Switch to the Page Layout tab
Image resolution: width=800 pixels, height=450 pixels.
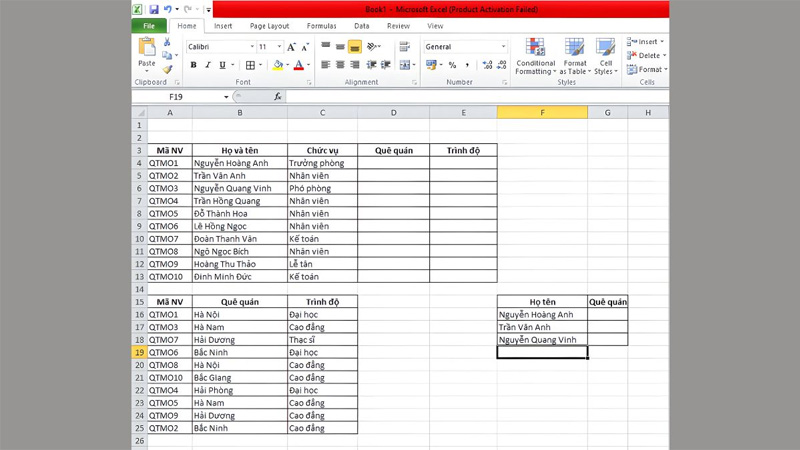point(269,26)
